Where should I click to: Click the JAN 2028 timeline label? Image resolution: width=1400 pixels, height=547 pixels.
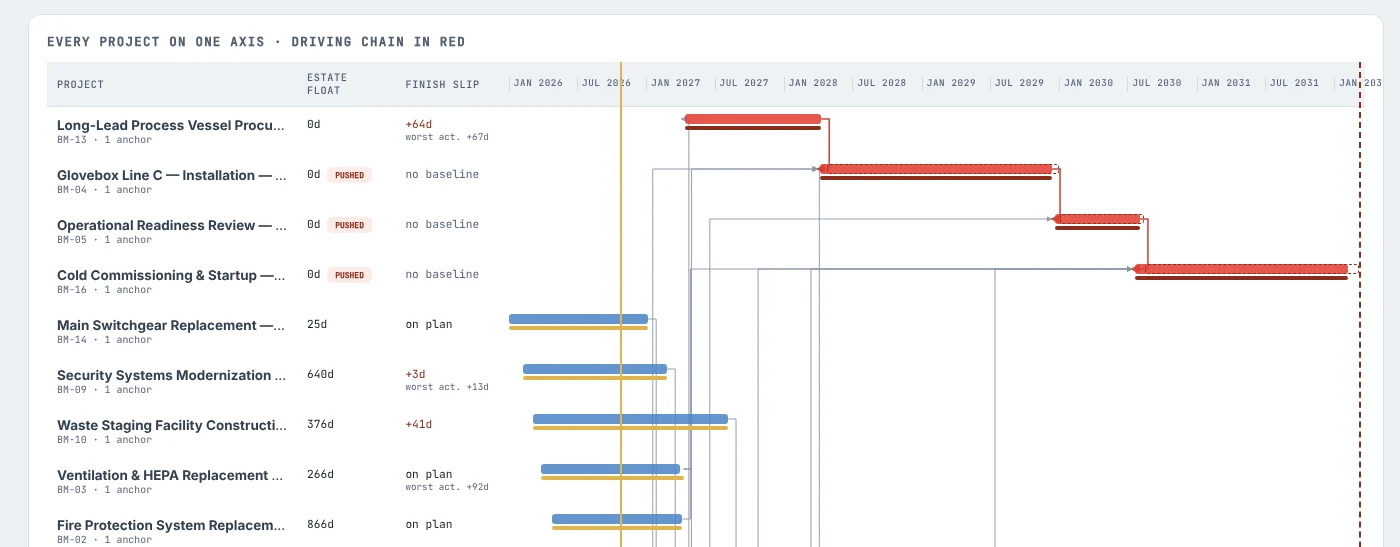click(813, 83)
